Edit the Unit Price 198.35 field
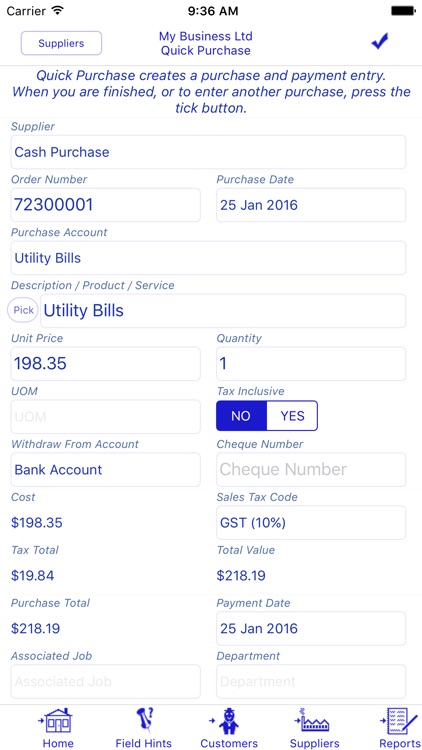The width and height of the screenshot is (422, 750). coord(106,364)
